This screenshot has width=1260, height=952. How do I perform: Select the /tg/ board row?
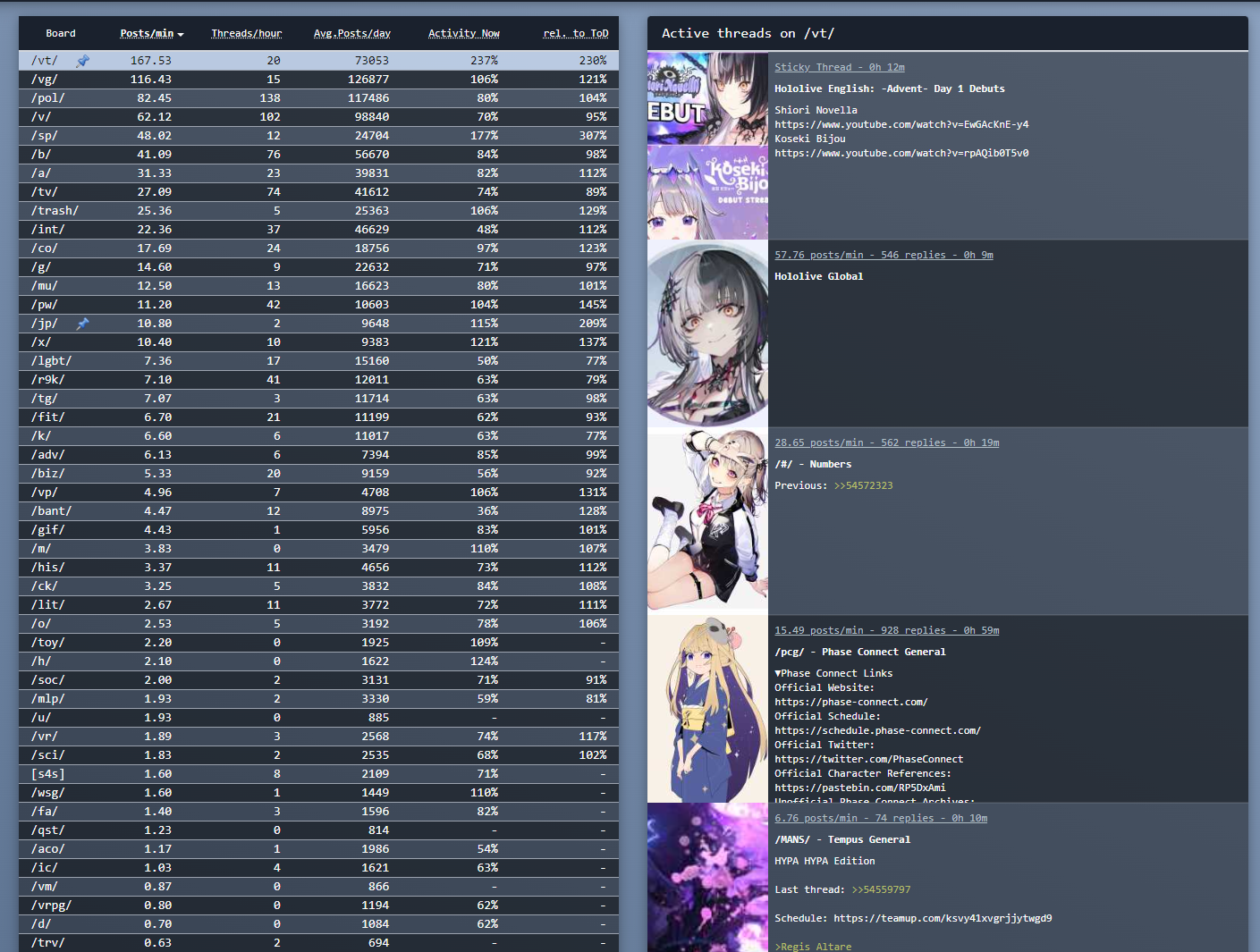click(318, 399)
